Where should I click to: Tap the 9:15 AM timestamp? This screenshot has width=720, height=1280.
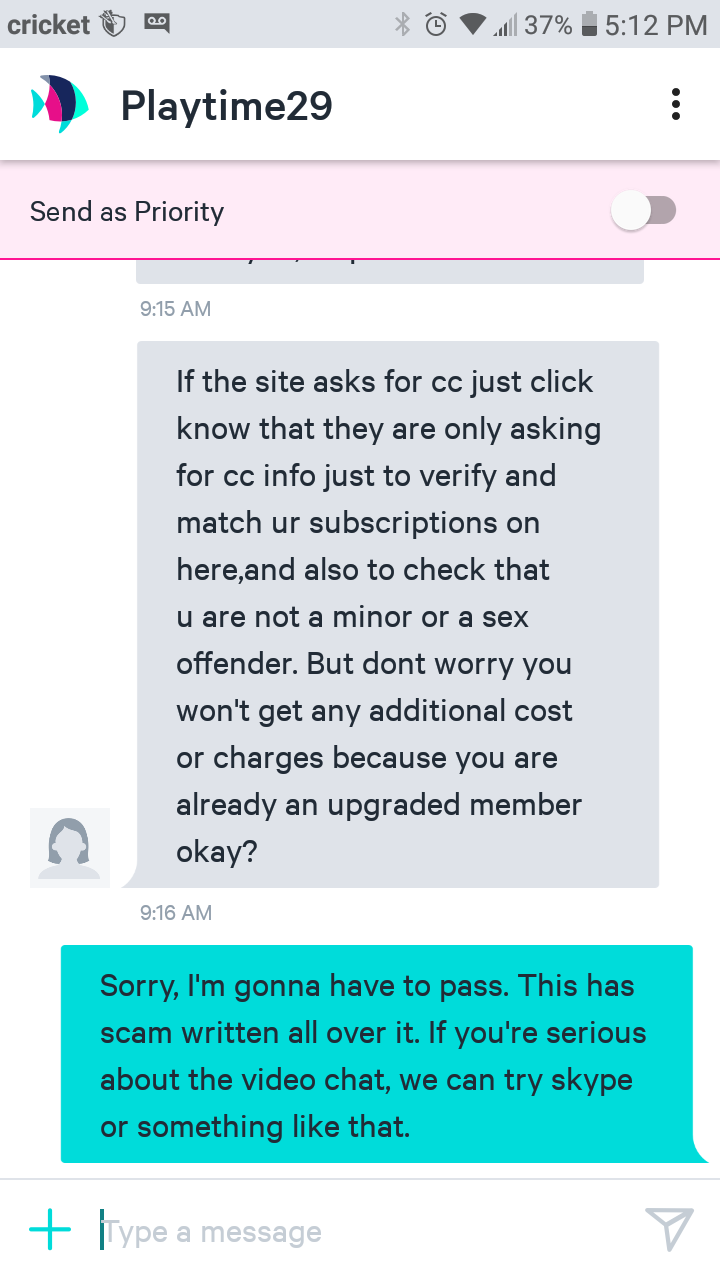tap(176, 309)
